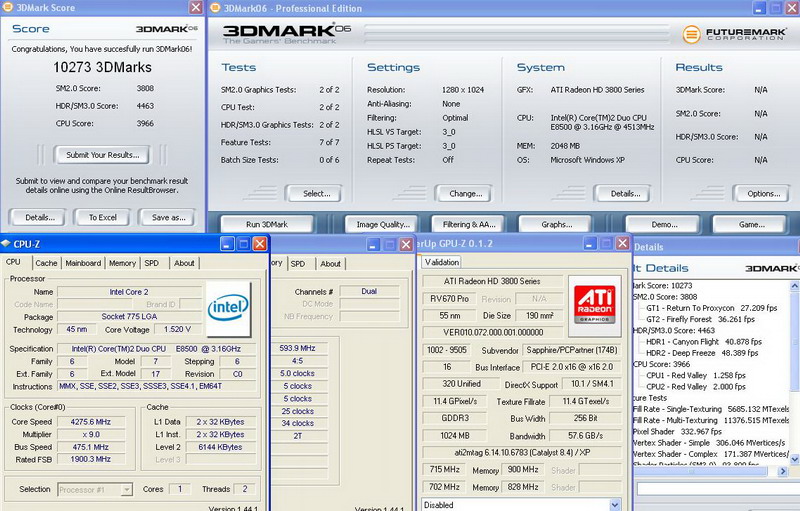Viewport: 800px width, 511px height.
Task: Click the Futuremark Corporation logo
Action: coord(733,34)
